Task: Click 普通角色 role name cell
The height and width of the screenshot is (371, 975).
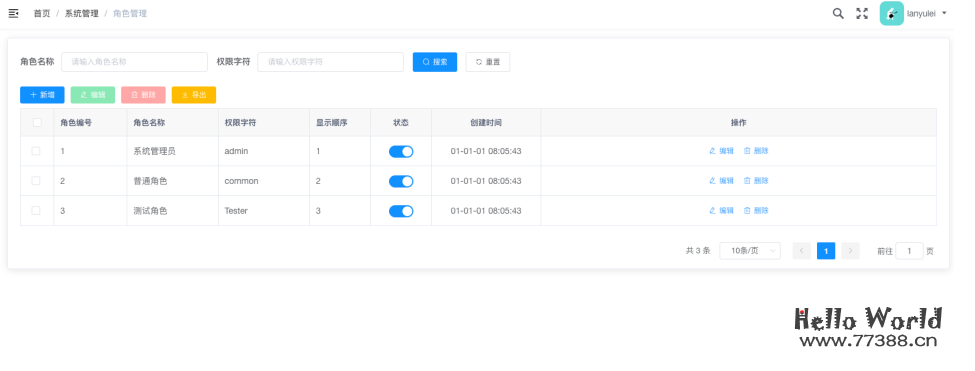Action: tap(150, 181)
